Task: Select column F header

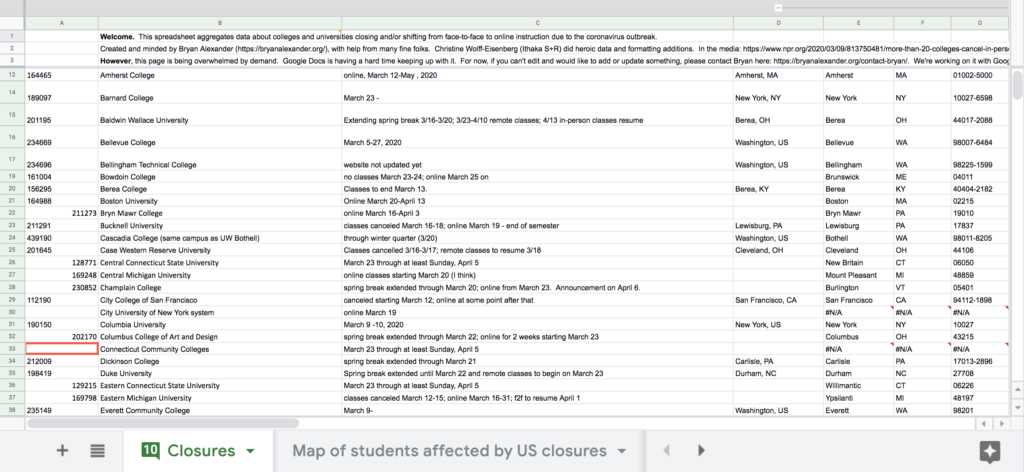Action: 922,23
